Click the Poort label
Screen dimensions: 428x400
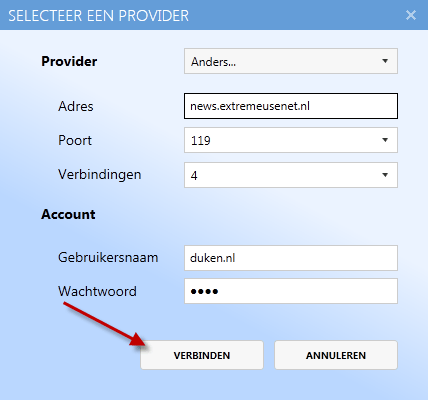[75, 140]
